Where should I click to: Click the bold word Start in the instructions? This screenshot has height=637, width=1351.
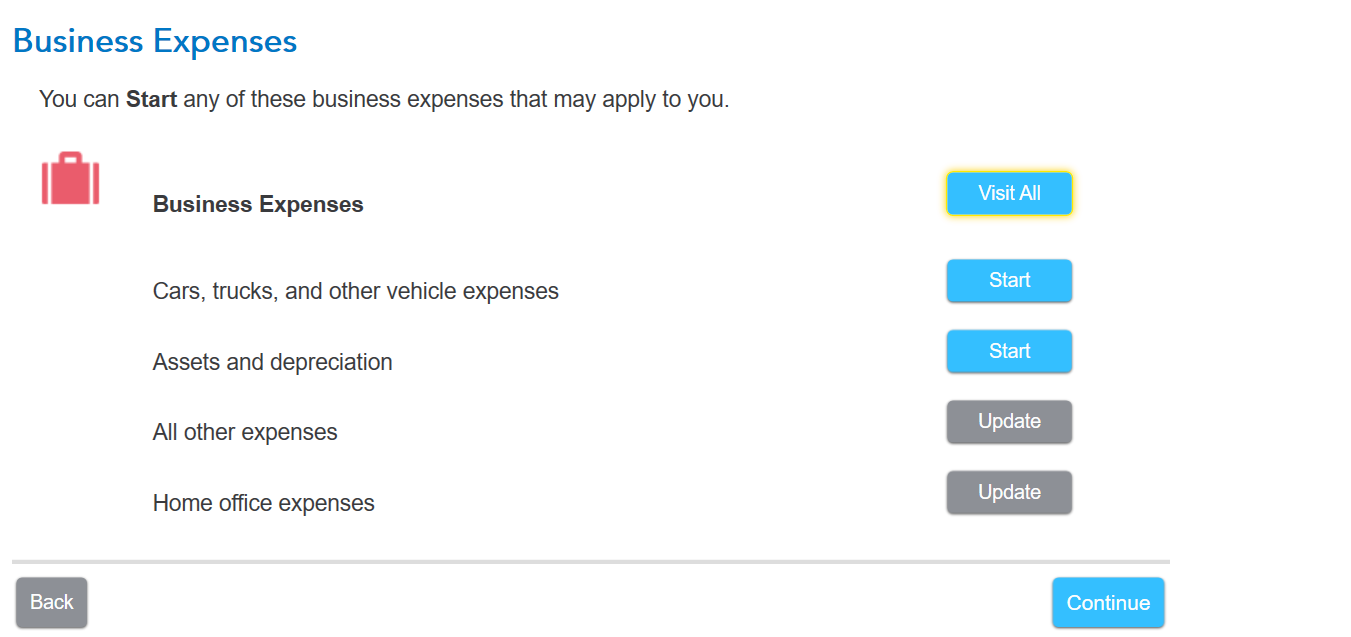(x=151, y=100)
